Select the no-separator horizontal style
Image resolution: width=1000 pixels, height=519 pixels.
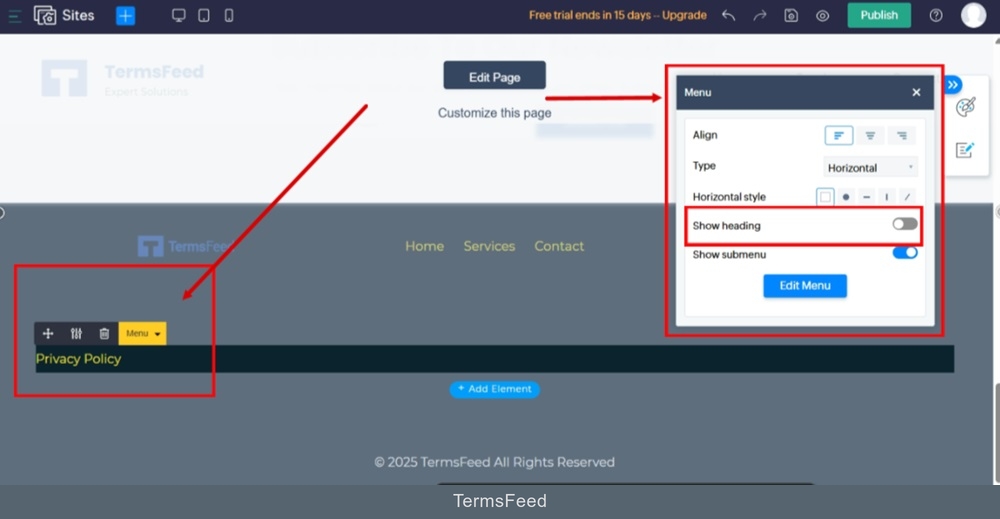825,197
